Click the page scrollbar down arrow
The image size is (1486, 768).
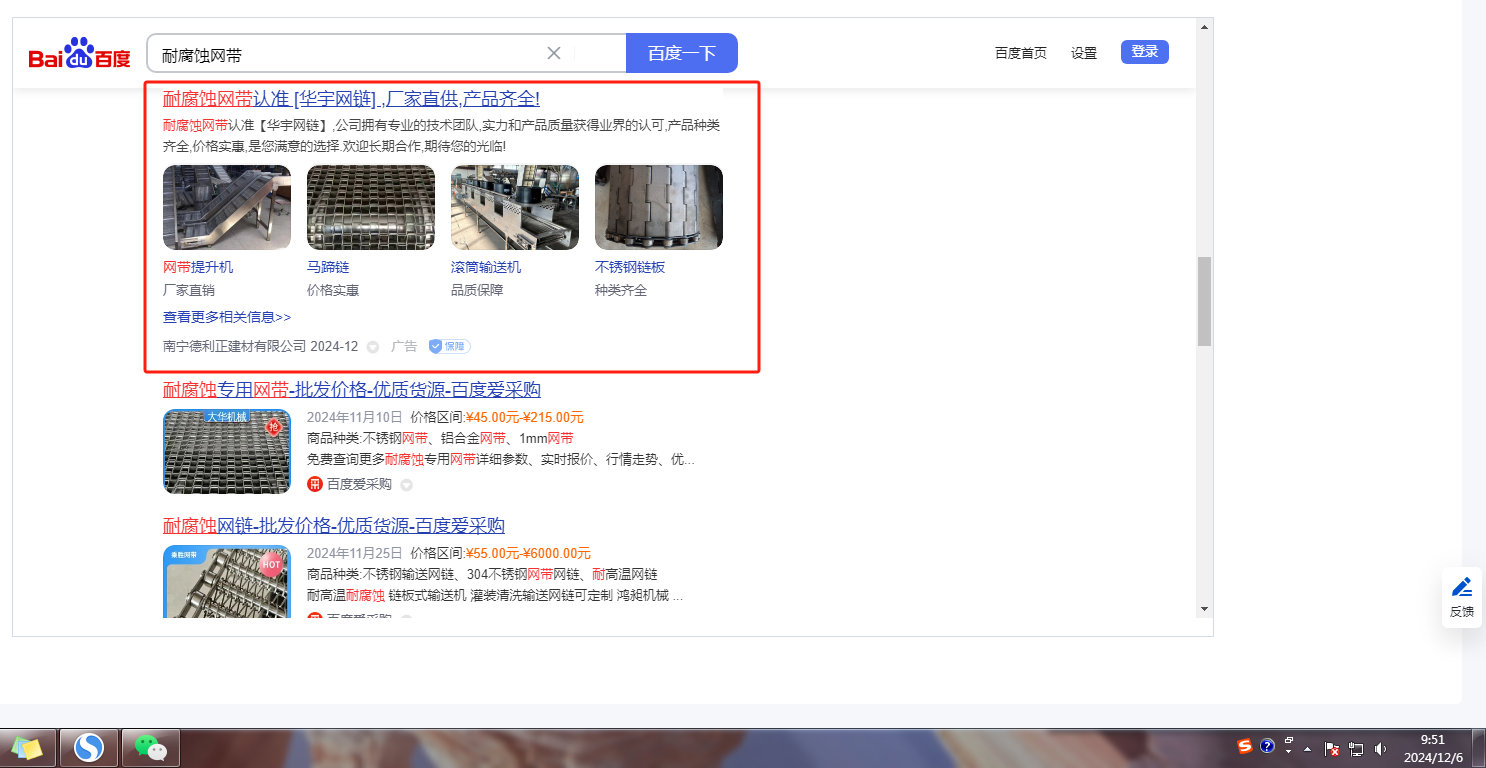coord(1204,609)
